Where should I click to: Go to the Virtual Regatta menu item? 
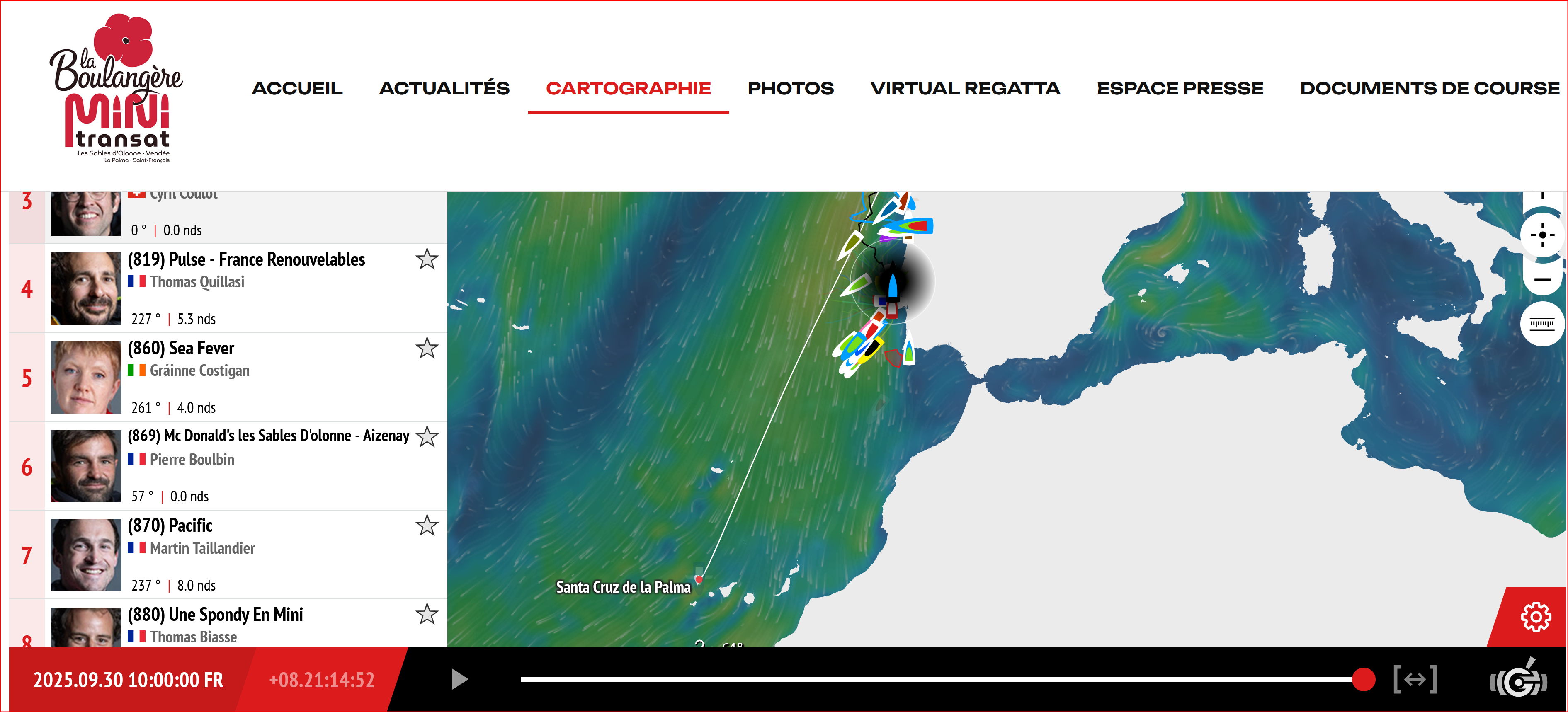[965, 89]
